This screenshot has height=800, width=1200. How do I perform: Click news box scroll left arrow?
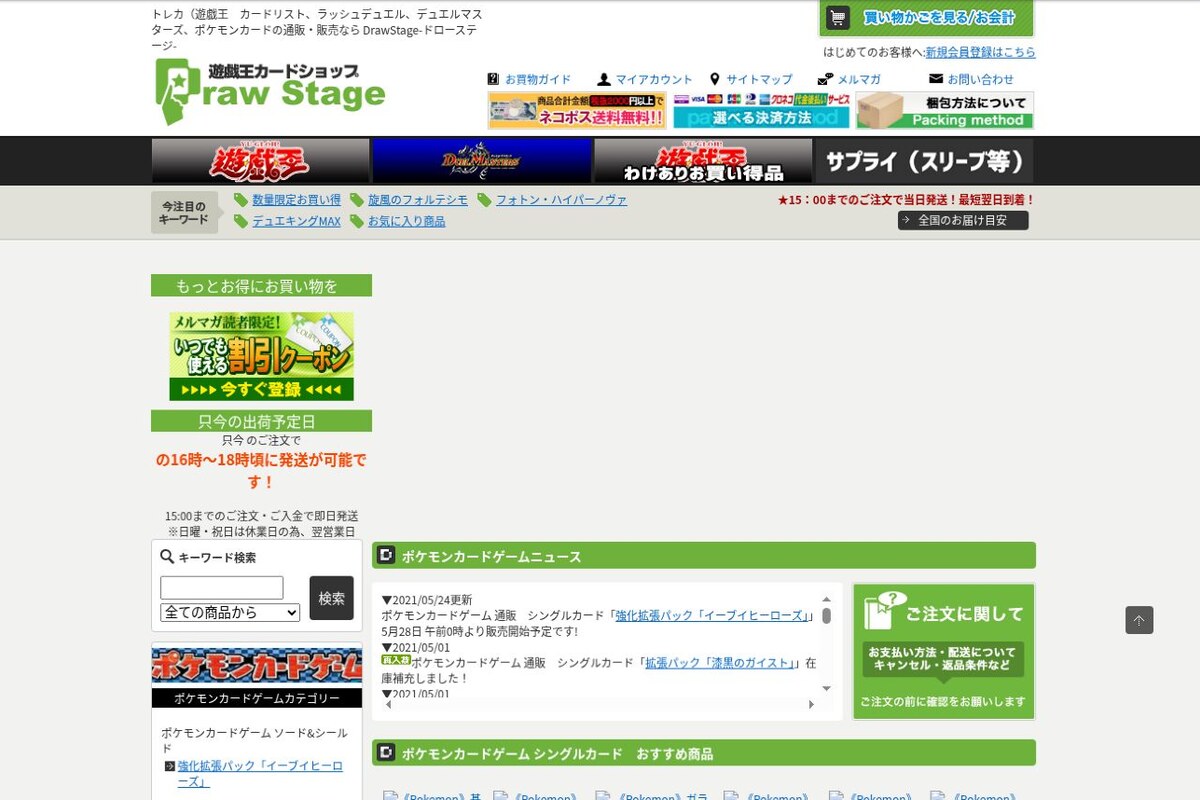point(389,705)
